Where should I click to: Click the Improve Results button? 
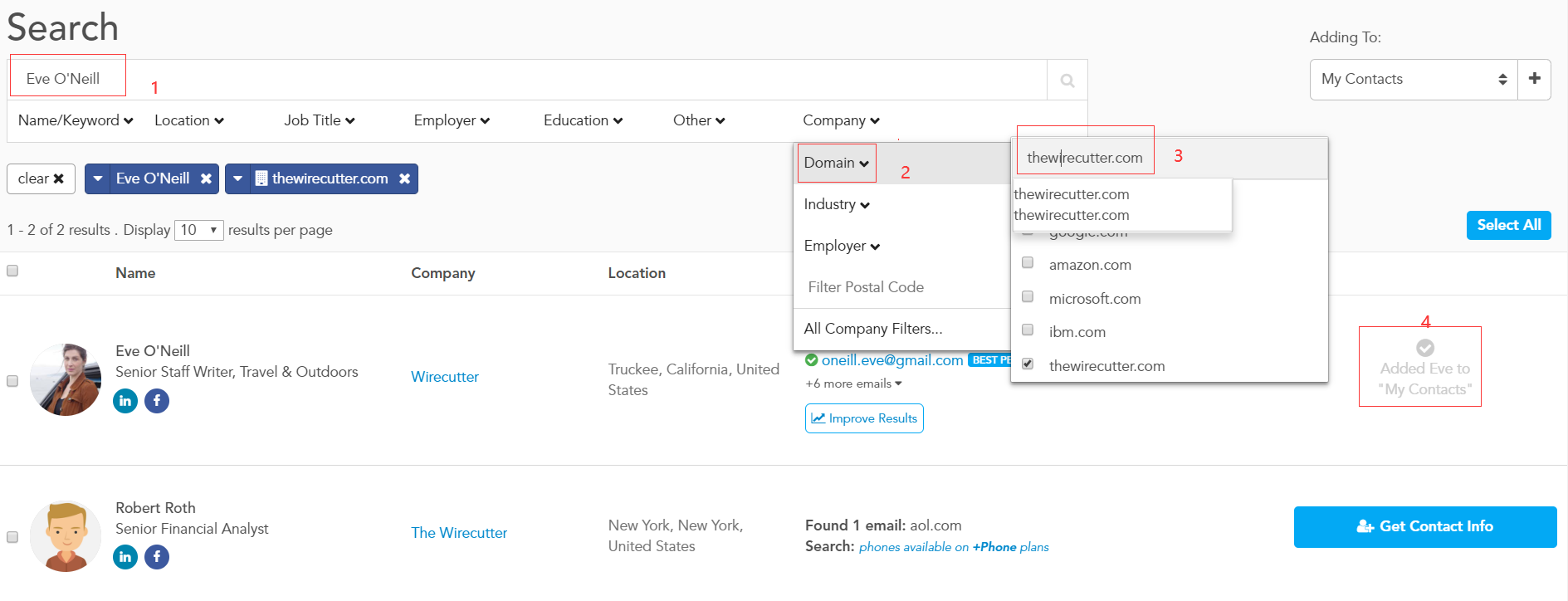tap(864, 418)
